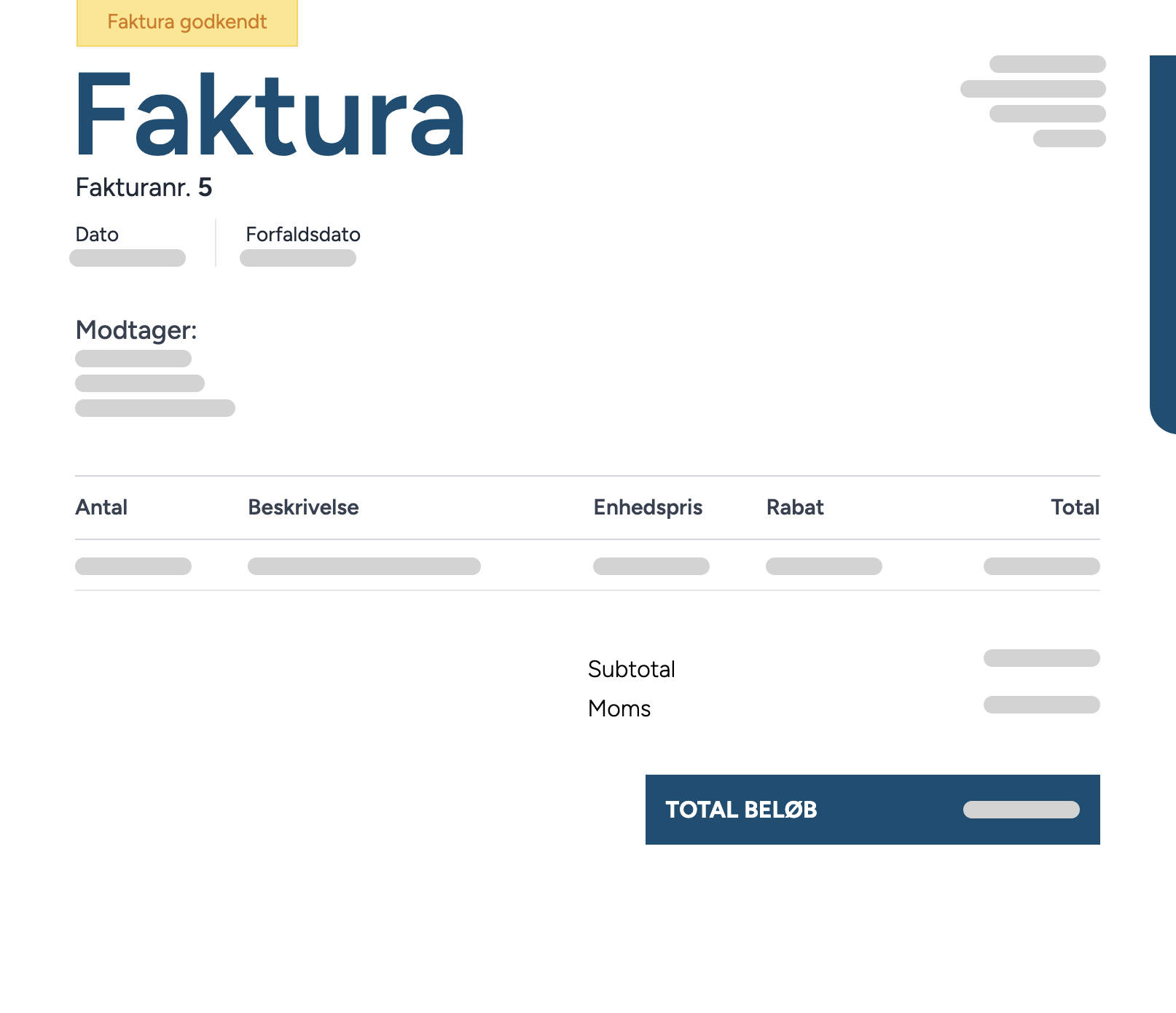This screenshot has width=1176, height=1013.
Task: Click the 'Dato' label
Action: tap(97, 235)
